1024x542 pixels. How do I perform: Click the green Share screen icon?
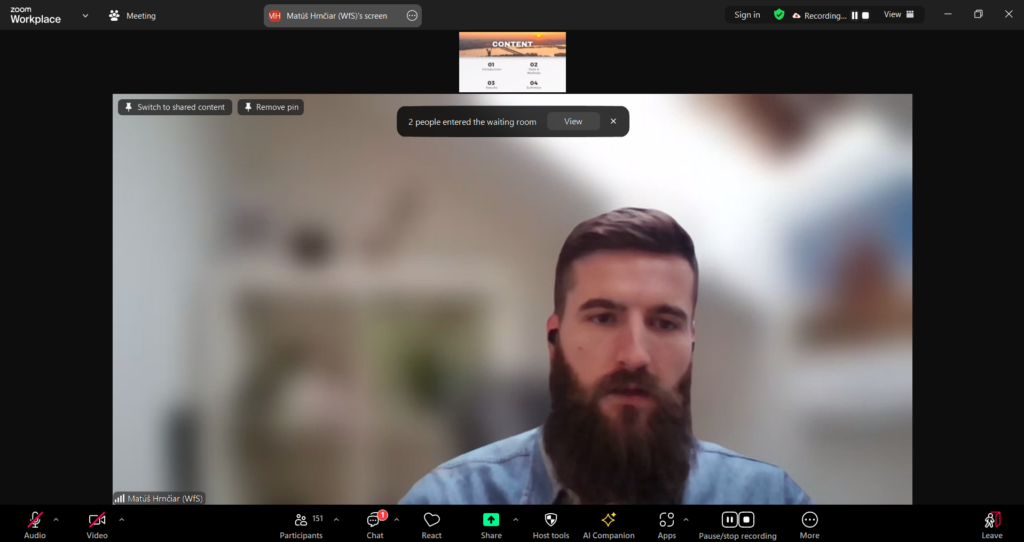tap(491, 520)
